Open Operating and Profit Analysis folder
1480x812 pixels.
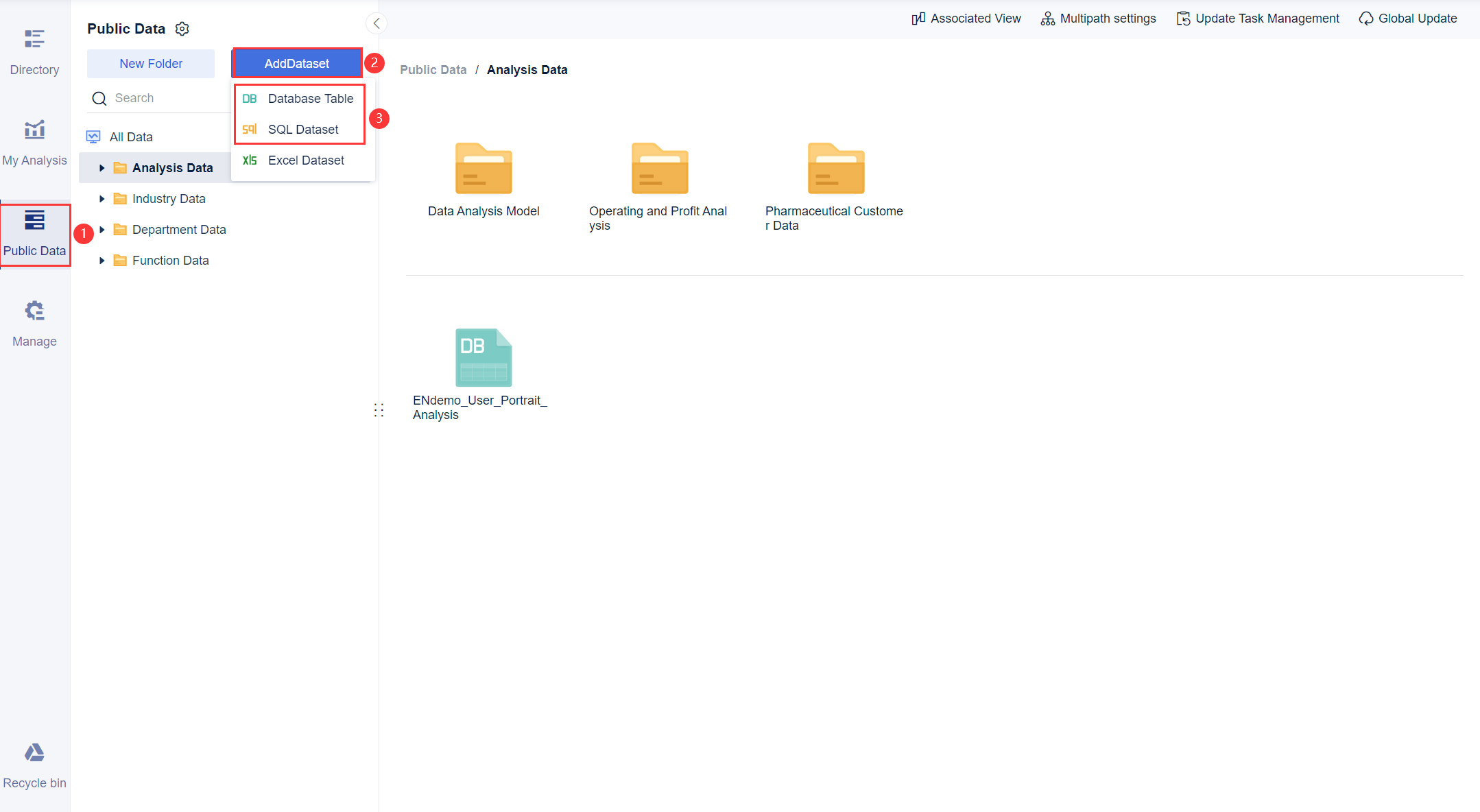pyautogui.click(x=660, y=187)
